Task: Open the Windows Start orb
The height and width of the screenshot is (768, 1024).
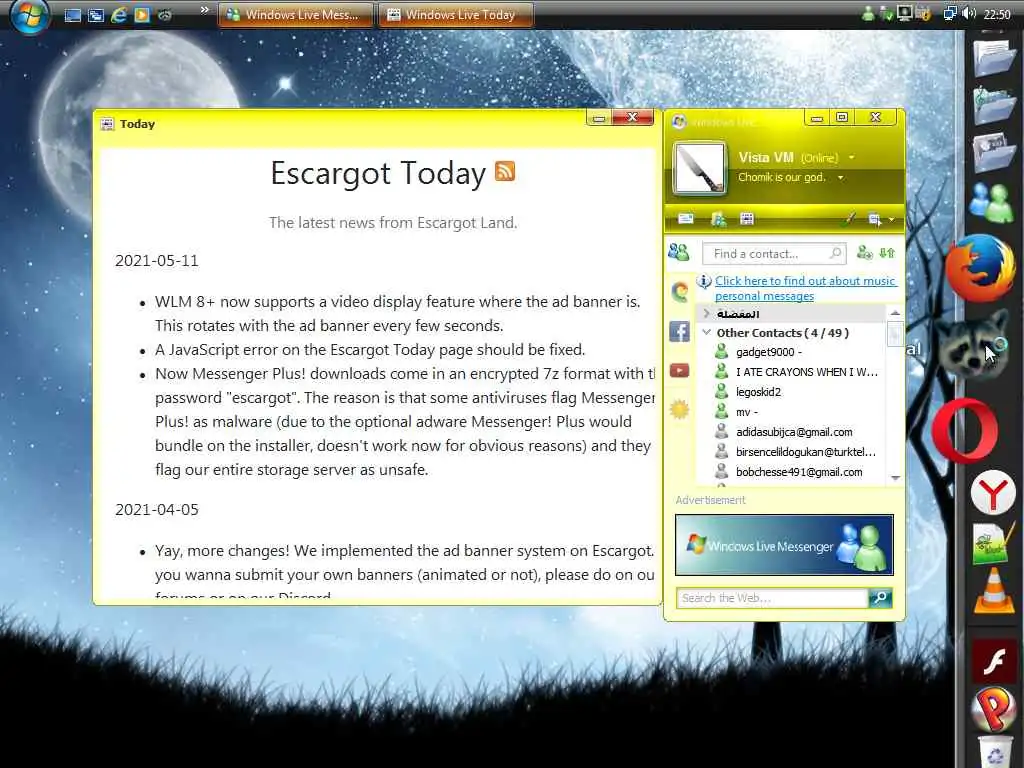Action: click(29, 16)
